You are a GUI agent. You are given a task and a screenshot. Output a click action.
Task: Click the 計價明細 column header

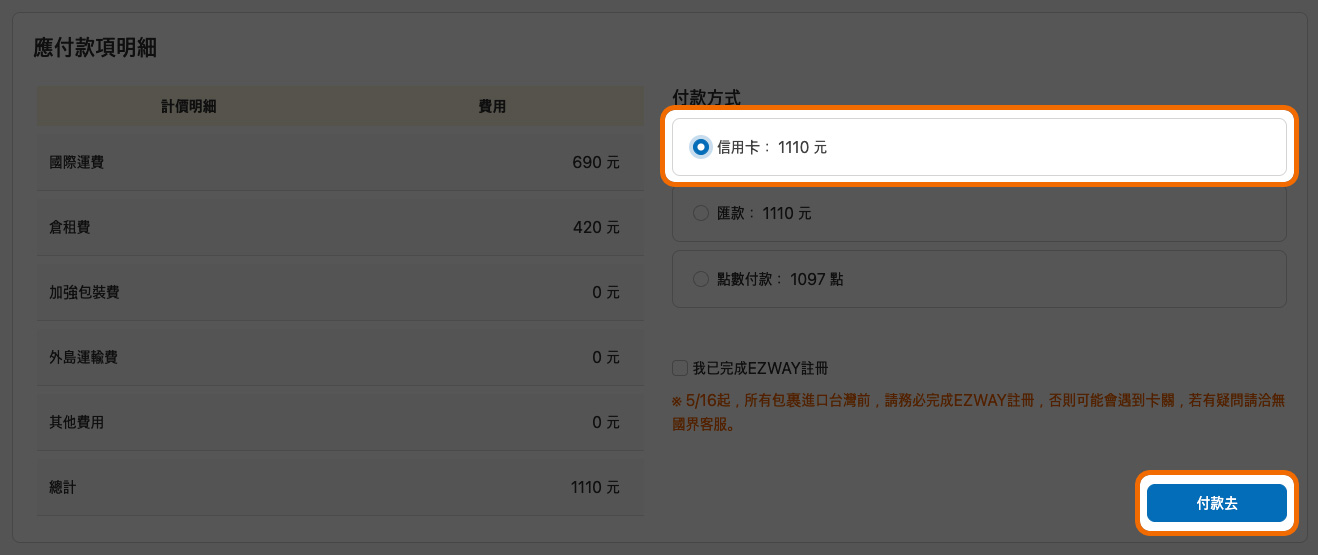pyautogui.click(x=189, y=106)
